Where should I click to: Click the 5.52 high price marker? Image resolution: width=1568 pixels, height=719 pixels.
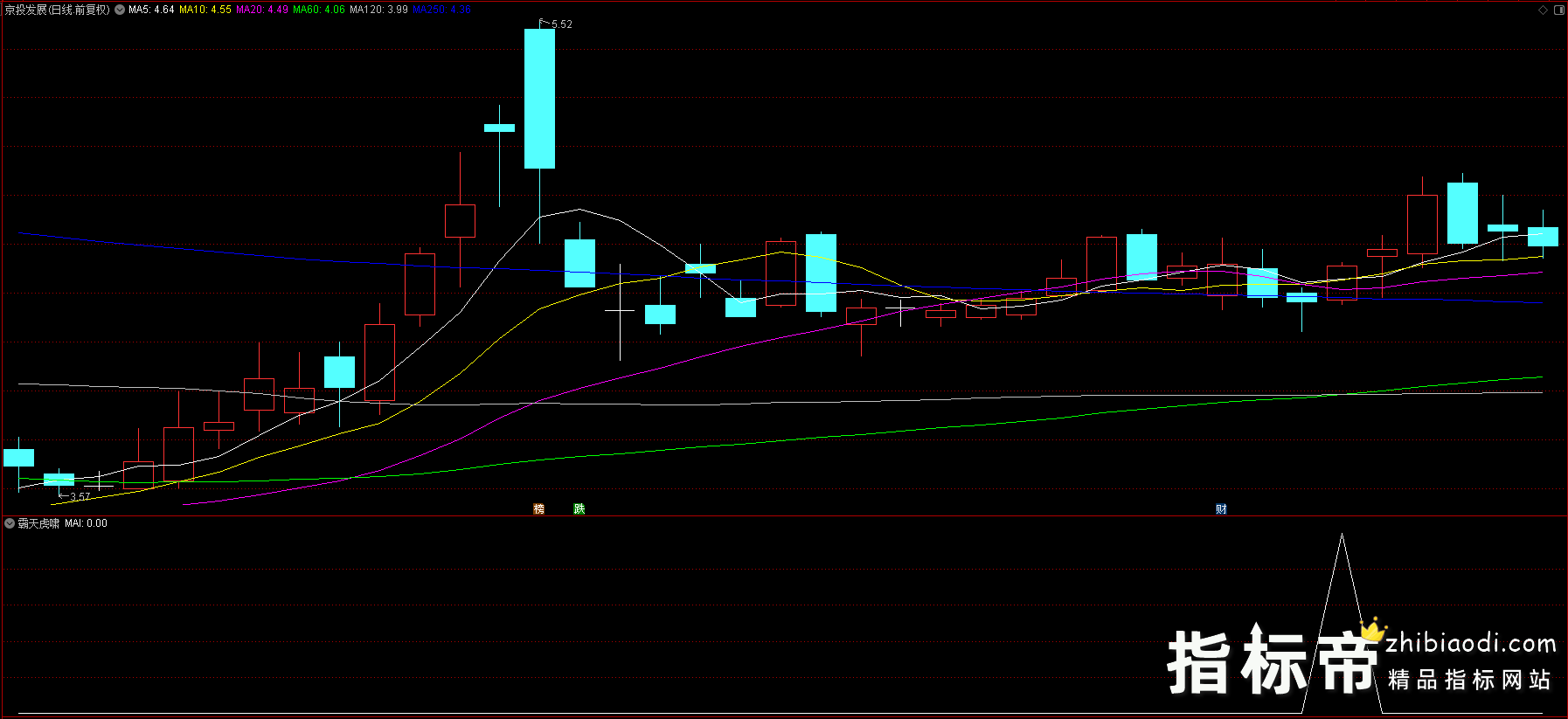click(x=561, y=24)
